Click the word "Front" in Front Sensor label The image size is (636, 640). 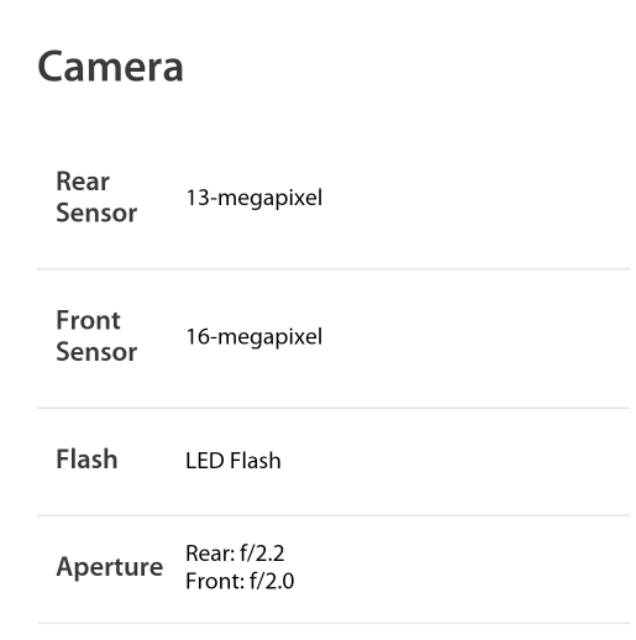point(88,321)
